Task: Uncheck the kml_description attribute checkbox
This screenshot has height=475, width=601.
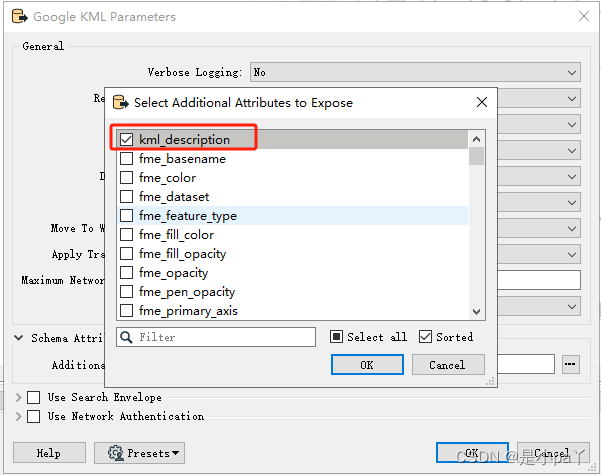Action: click(126, 140)
